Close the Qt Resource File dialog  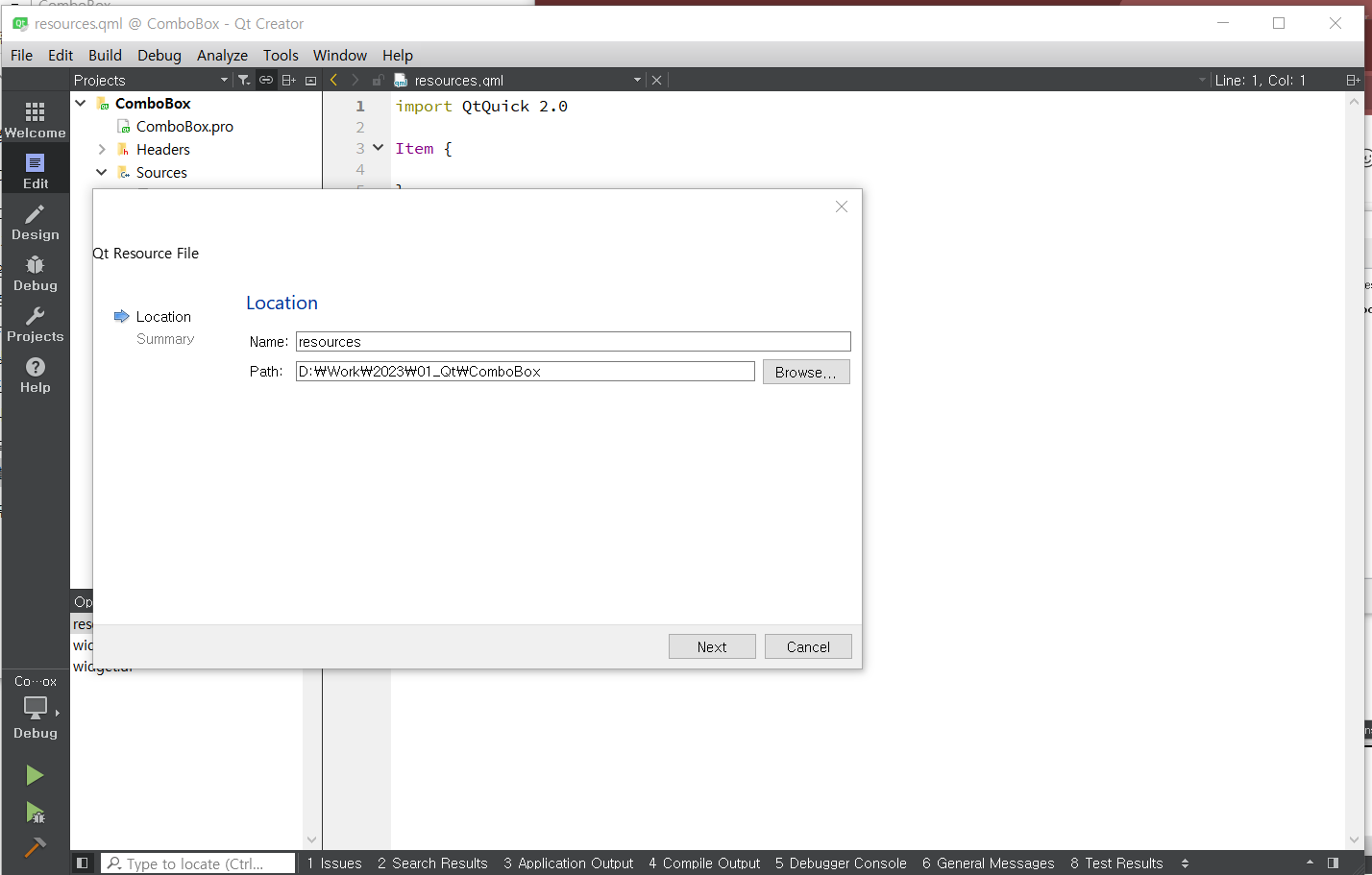[x=842, y=207]
